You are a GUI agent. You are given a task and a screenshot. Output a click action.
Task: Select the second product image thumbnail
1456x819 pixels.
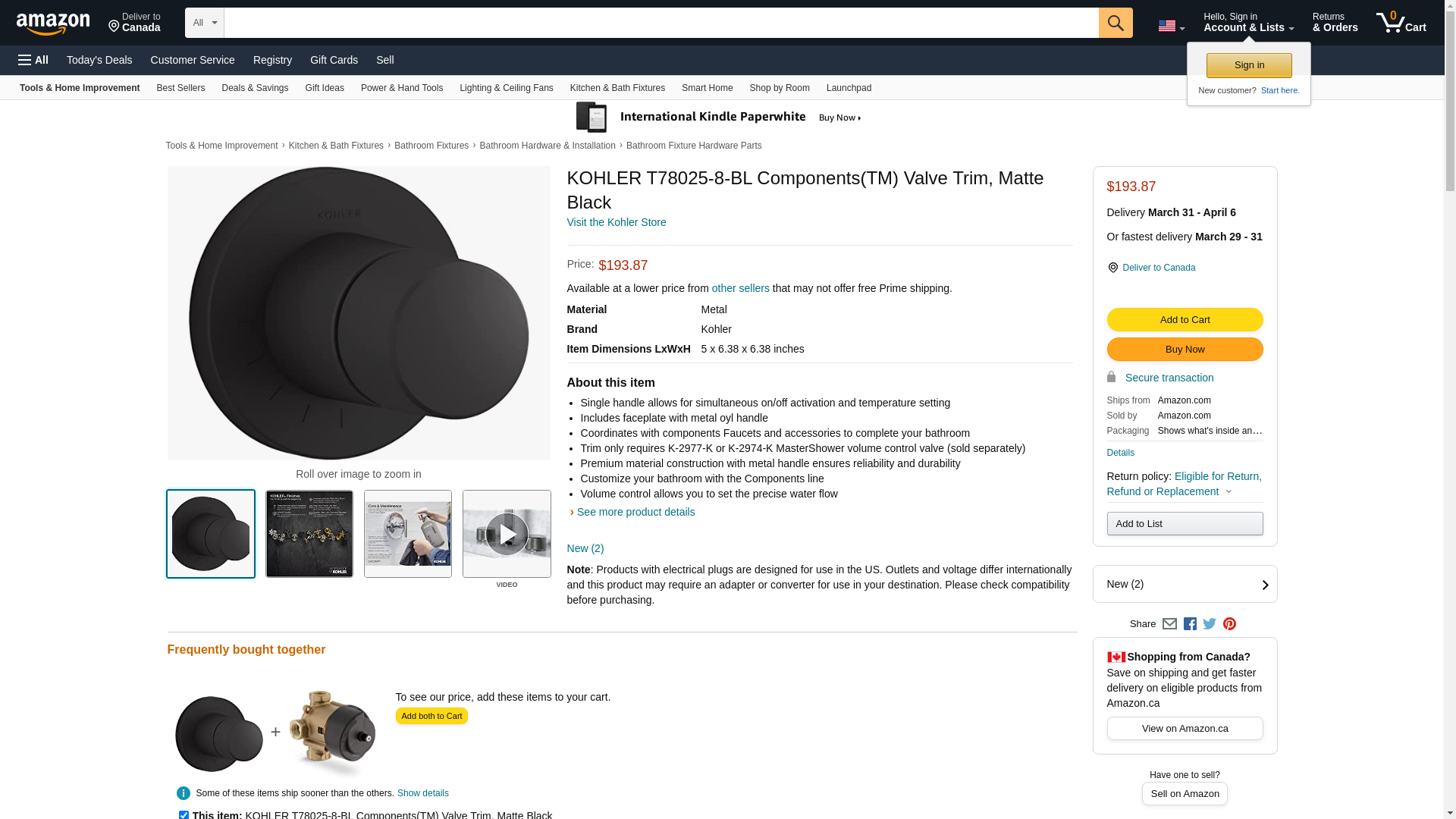309,534
